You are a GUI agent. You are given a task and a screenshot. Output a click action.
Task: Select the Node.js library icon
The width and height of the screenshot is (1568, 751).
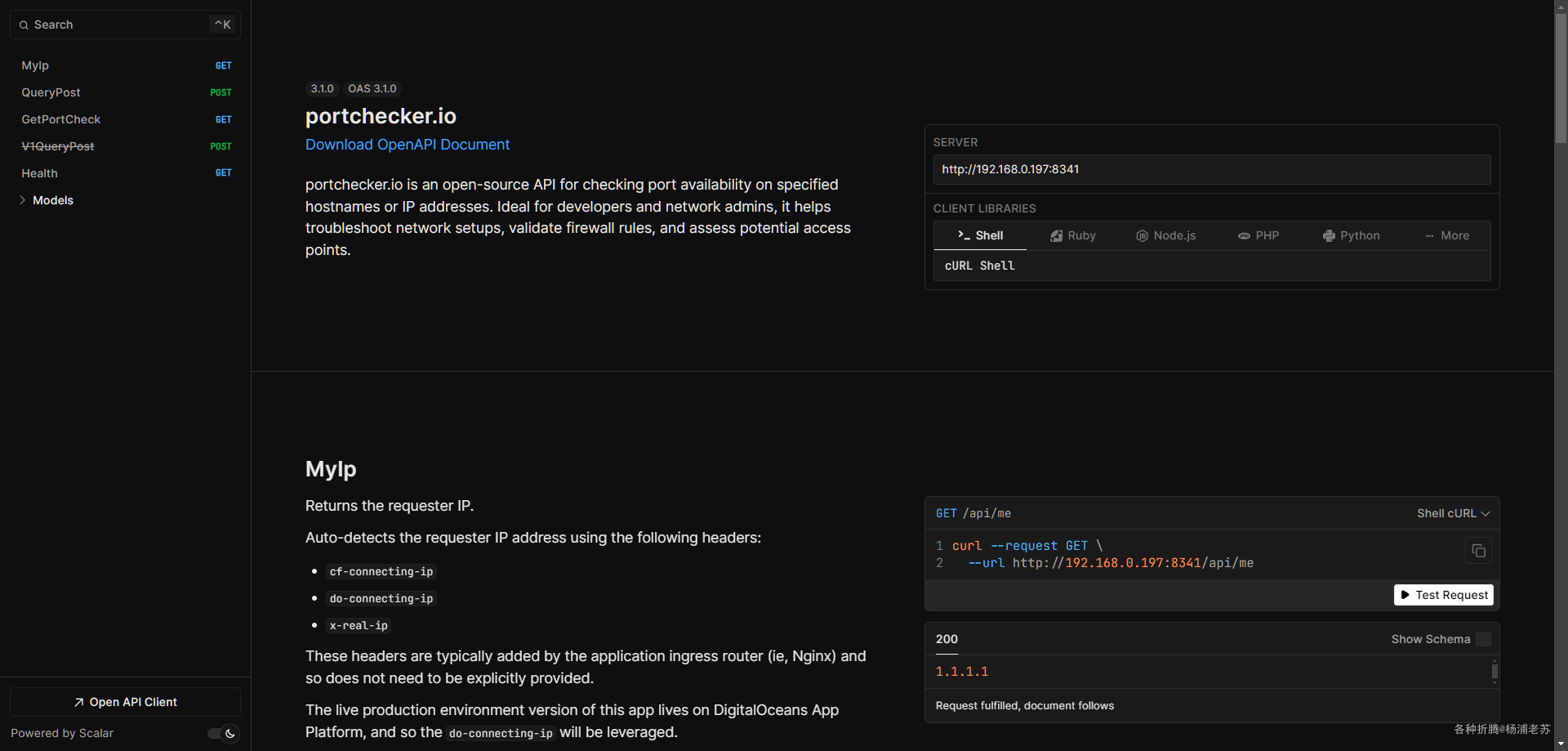point(1142,235)
